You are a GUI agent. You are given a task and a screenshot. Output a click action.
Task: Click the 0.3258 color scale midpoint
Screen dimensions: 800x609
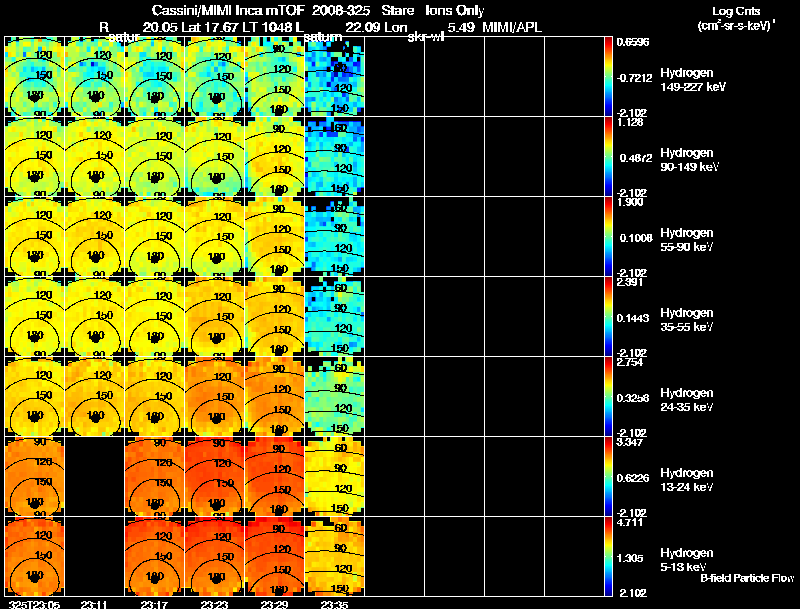click(x=633, y=398)
